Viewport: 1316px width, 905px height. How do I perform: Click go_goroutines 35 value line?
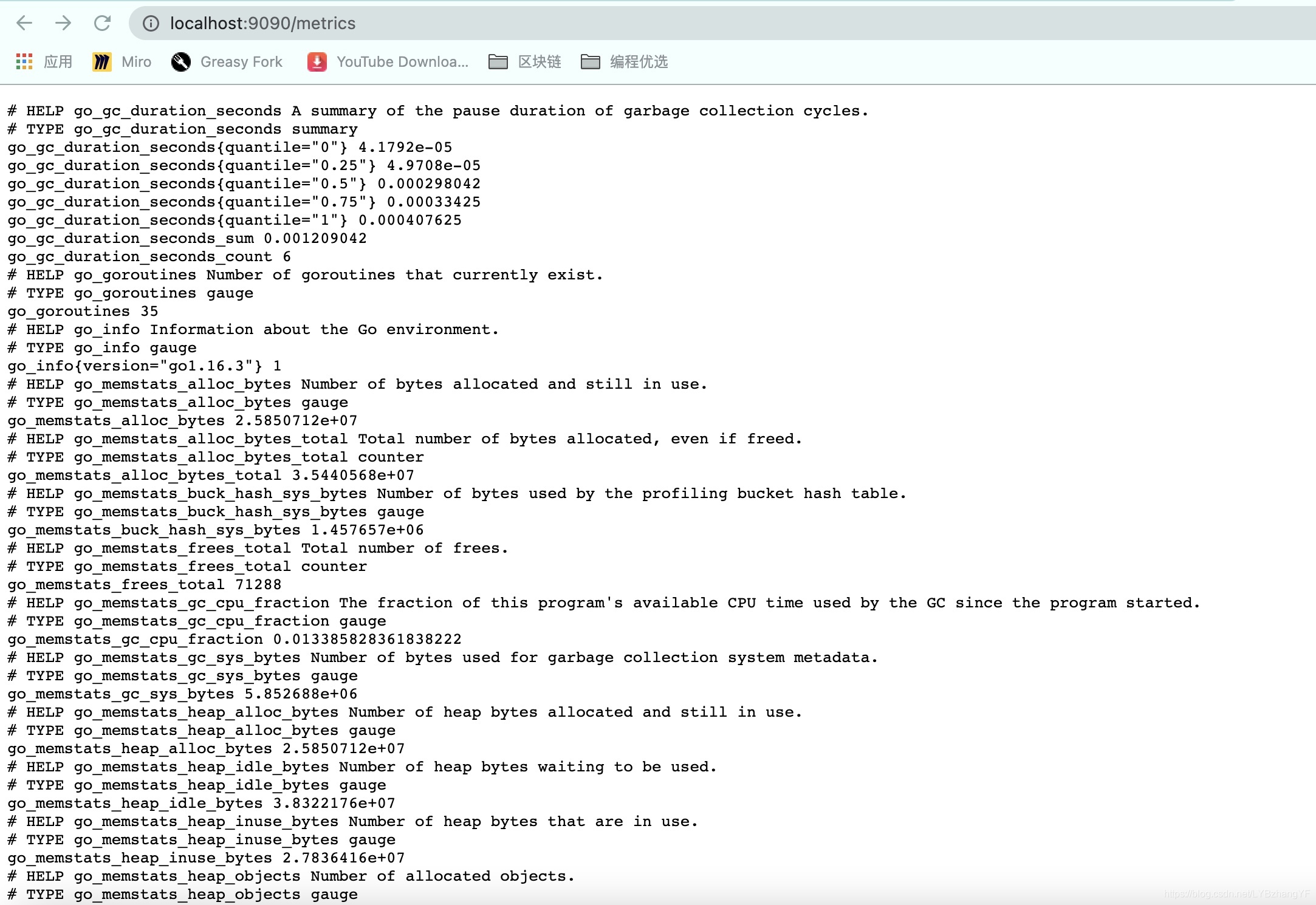[x=83, y=312]
